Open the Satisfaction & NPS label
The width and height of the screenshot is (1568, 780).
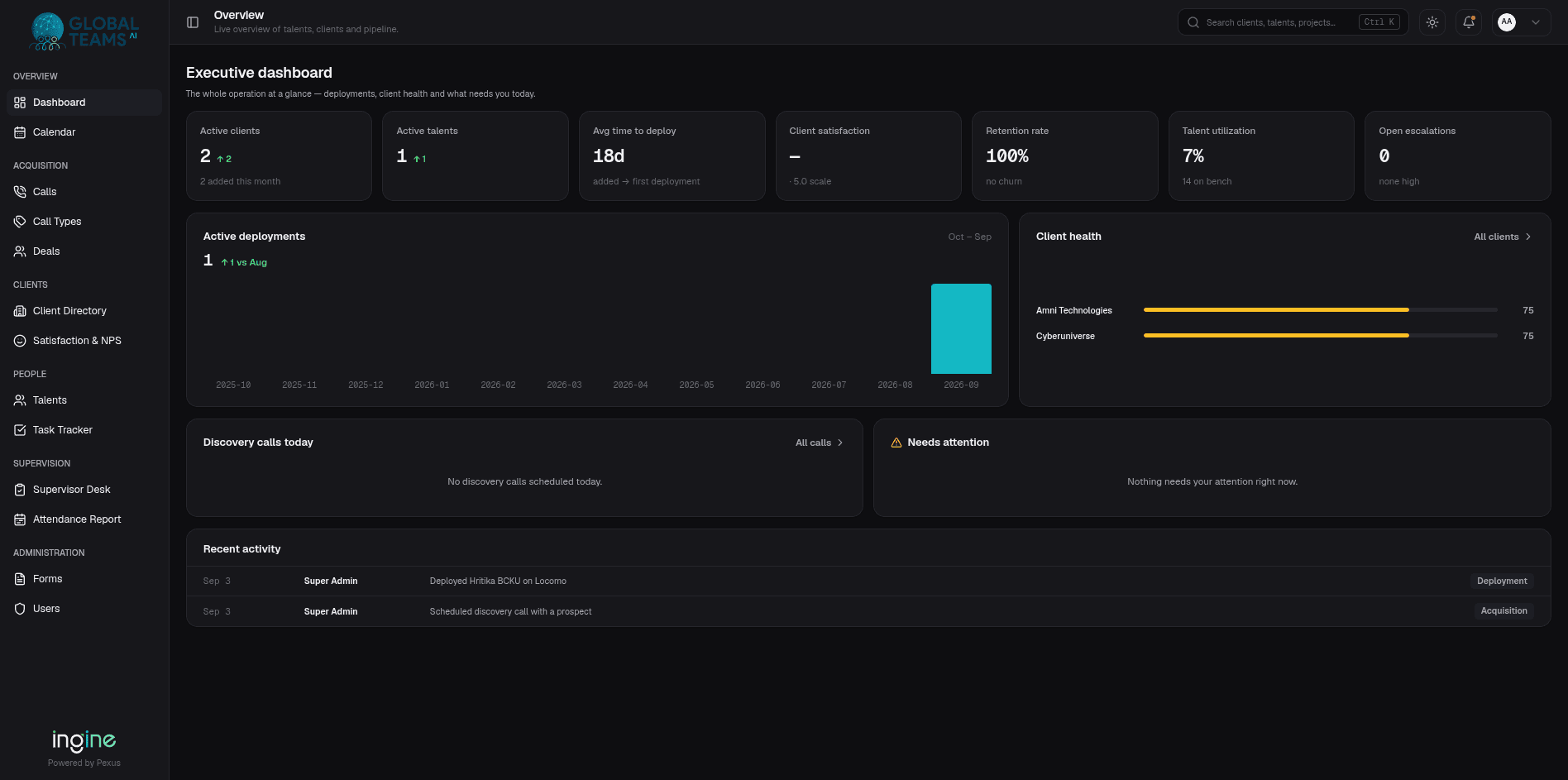click(77, 341)
